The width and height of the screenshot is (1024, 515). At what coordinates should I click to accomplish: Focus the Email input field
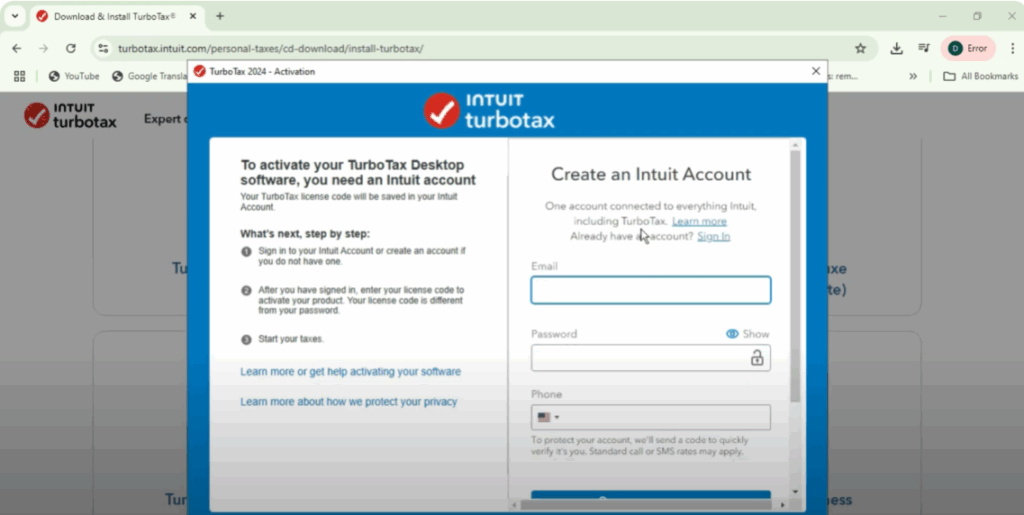[x=650, y=290]
